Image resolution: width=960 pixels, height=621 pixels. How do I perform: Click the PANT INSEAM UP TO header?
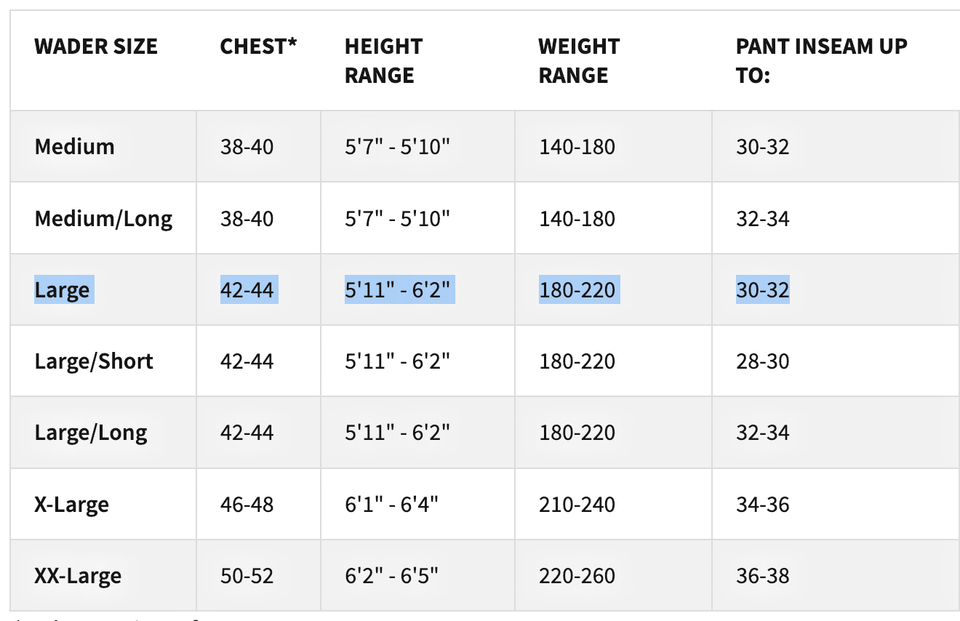pos(821,61)
